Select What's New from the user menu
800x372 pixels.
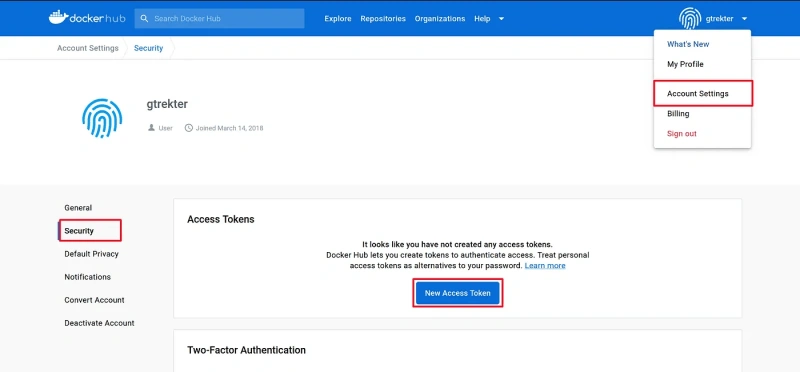pyautogui.click(x=688, y=44)
